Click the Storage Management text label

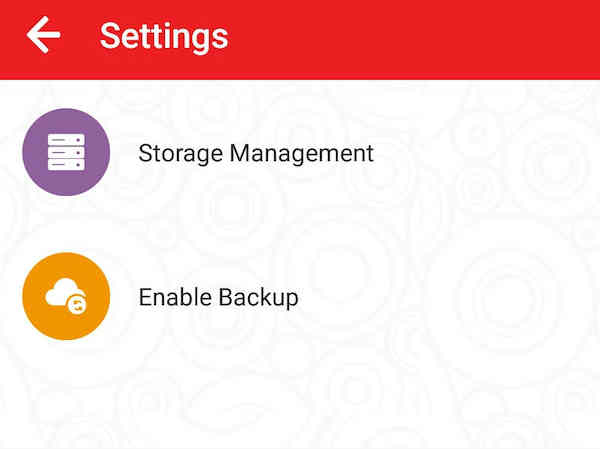255,153
